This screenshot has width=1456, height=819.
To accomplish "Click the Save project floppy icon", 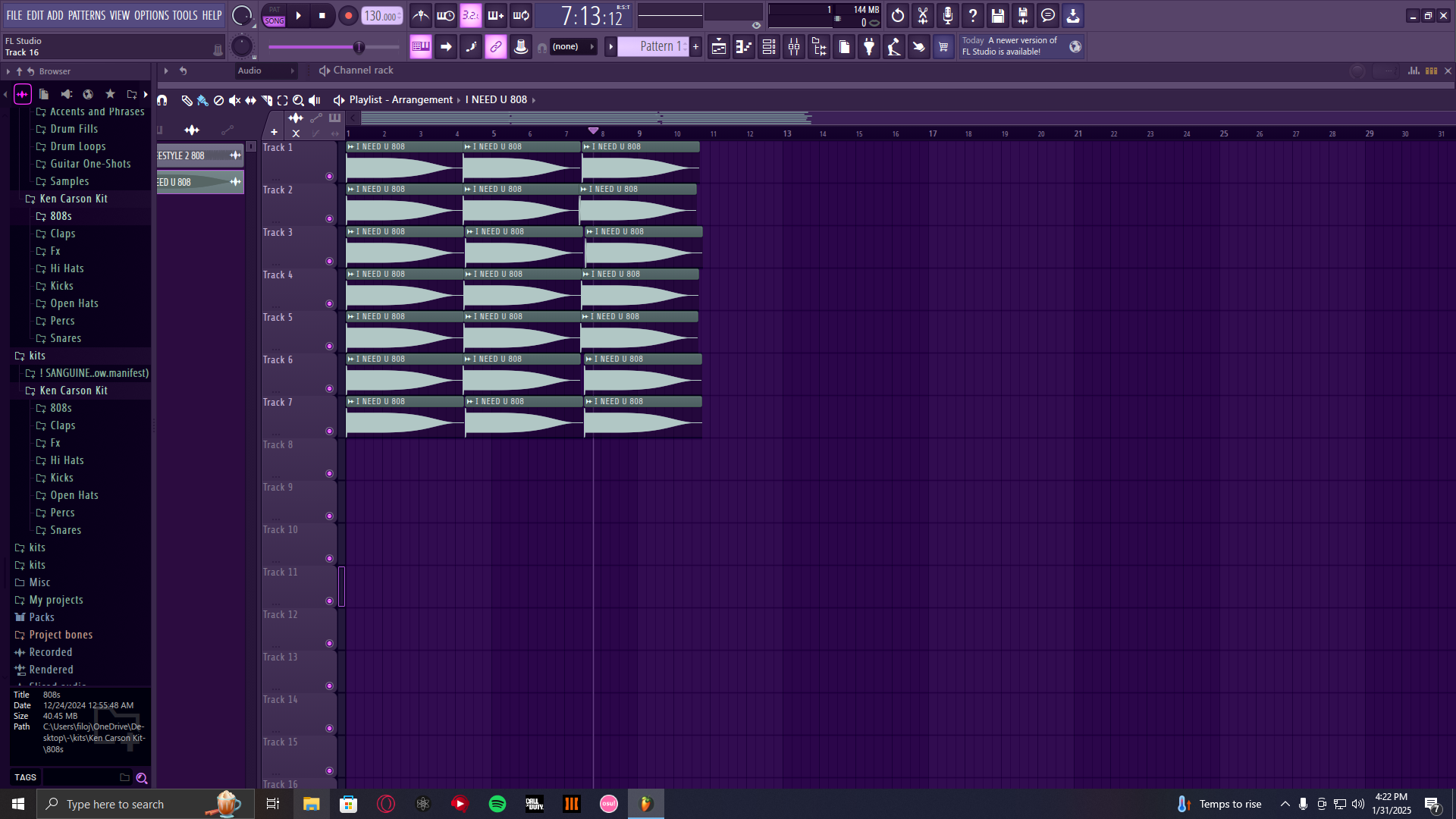I will click(998, 15).
